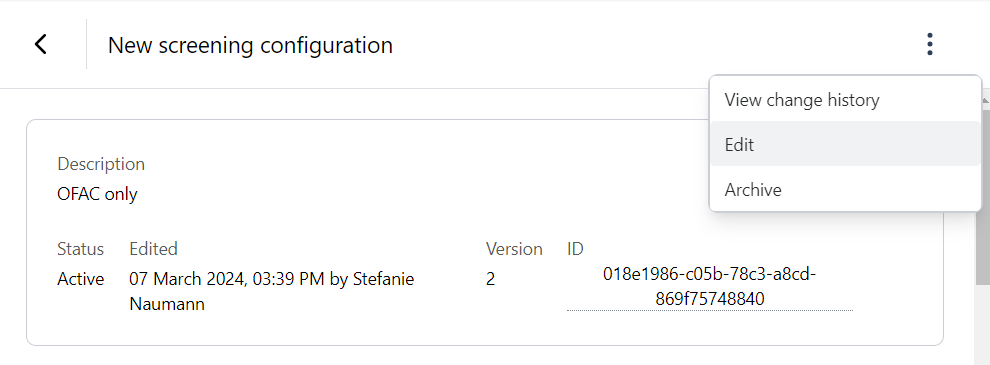Image resolution: width=990 pixels, height=365 pixels.
Task: Click the Stefanie Naumann editor name
Action: pos(271,291)
